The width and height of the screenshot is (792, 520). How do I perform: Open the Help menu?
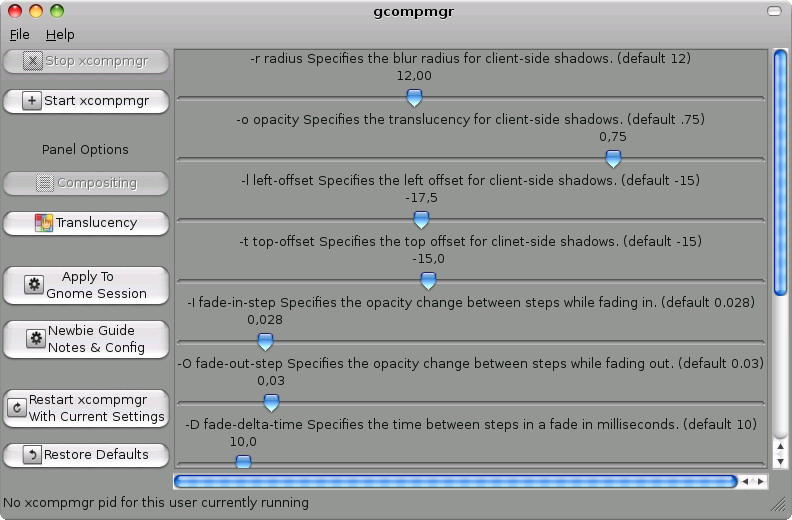coord(60,35)
